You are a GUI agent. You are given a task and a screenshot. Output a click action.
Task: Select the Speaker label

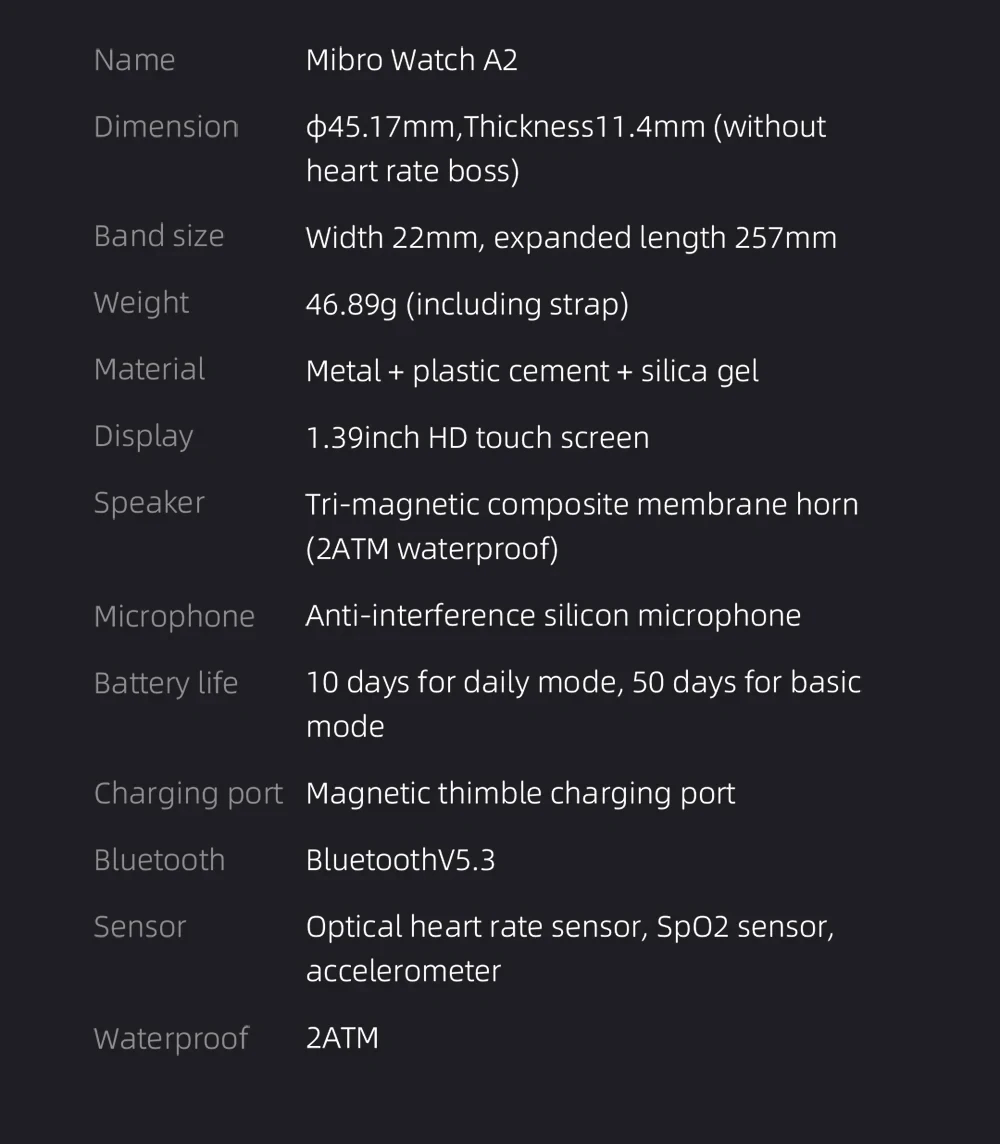[x=150, y=503]
